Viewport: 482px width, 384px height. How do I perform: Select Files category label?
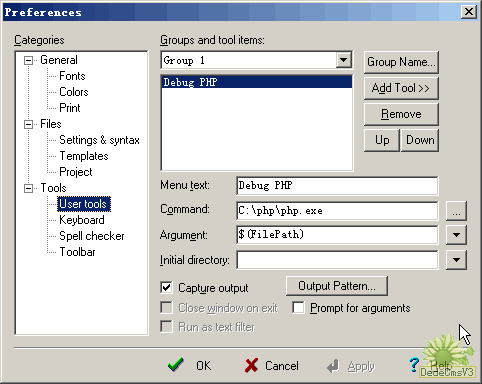(x=51, y=124)
